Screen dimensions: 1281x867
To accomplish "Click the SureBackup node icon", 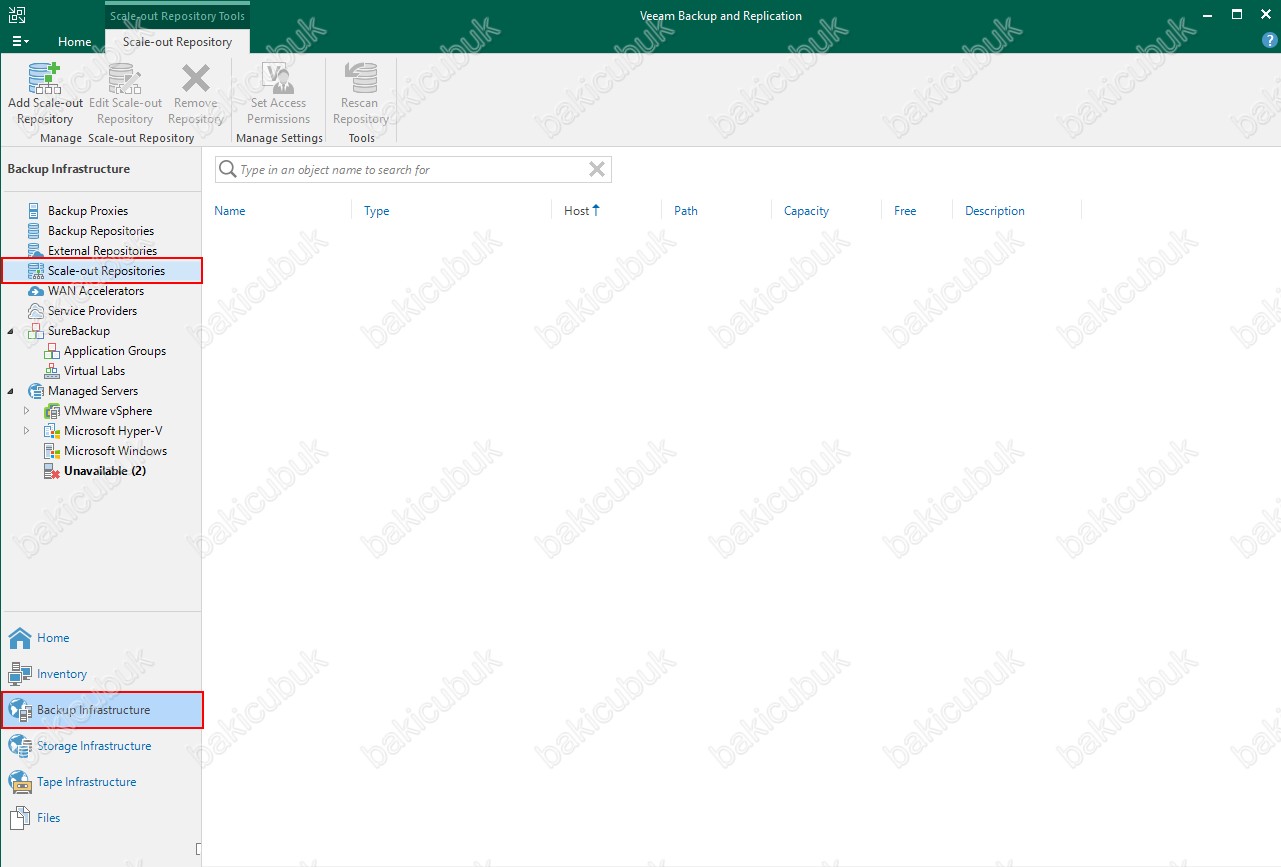I will [35, 331].
